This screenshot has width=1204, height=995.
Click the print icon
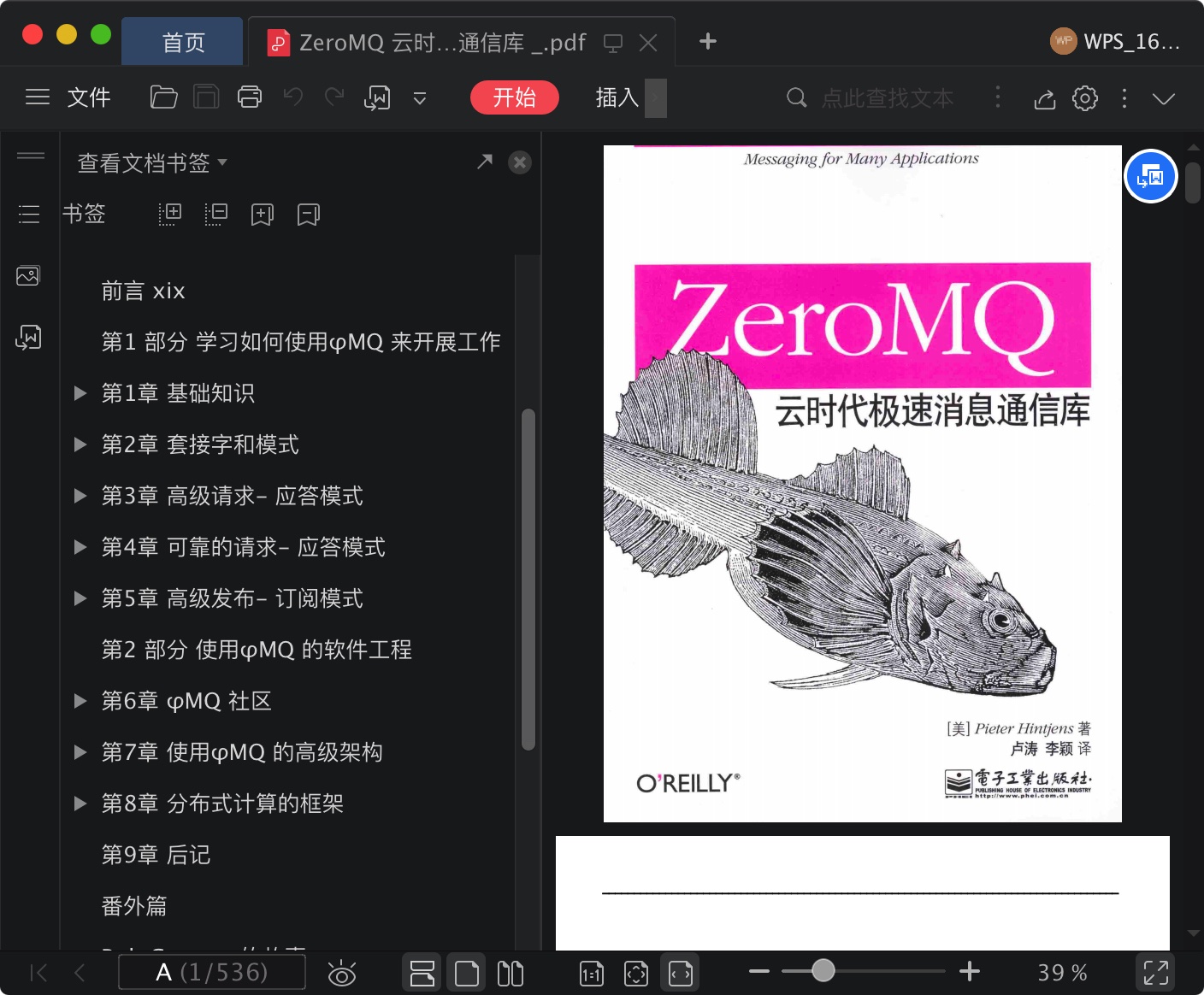250,97
